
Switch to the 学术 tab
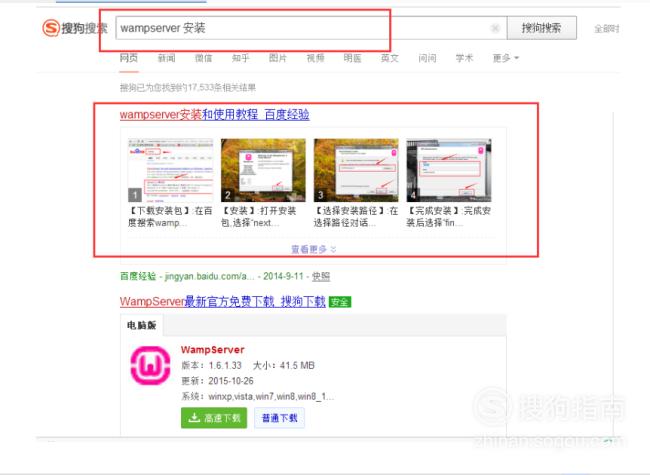pyautogui.click(x=464, y=58)
